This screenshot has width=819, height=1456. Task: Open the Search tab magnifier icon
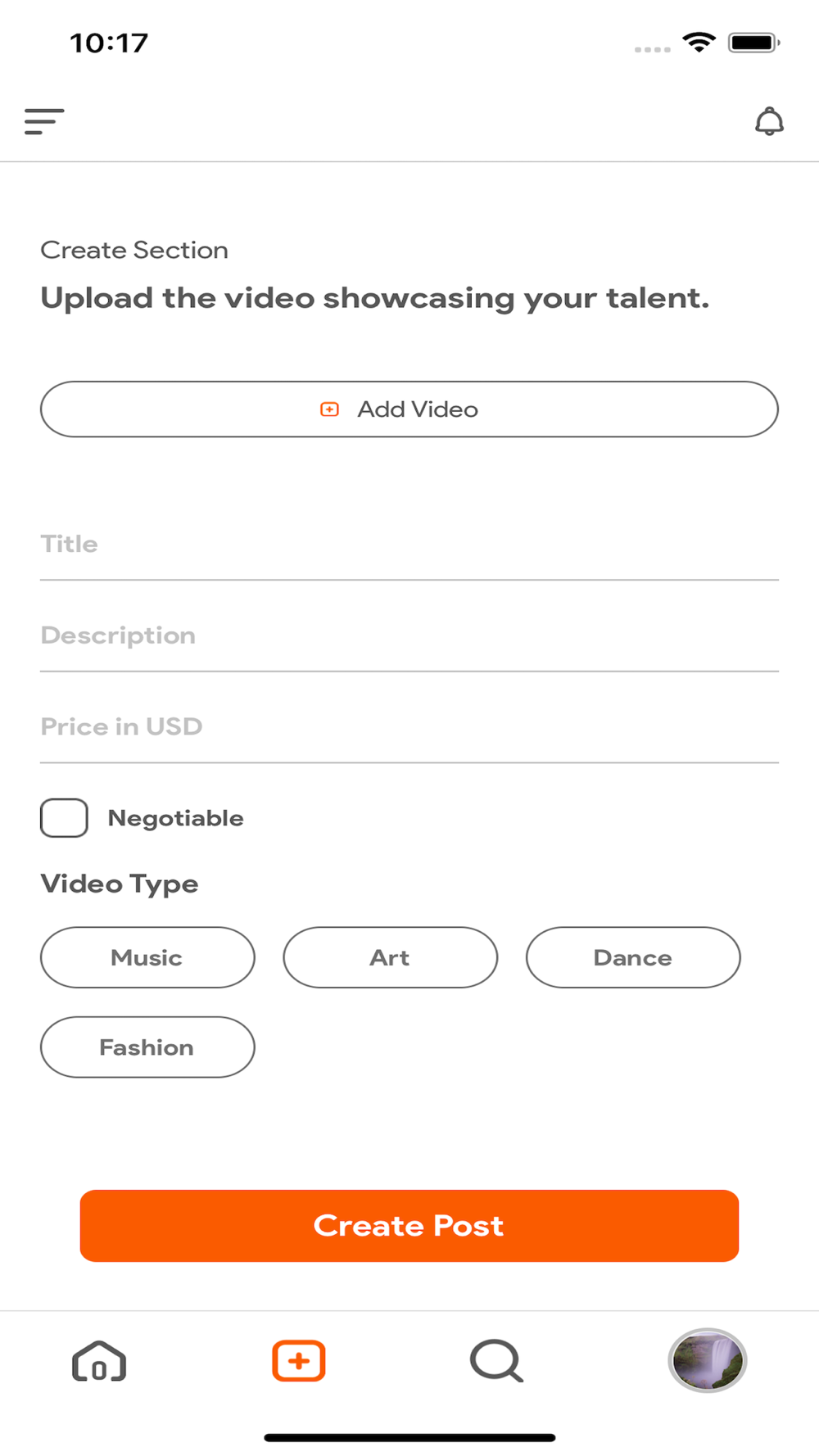click(496, 1361)
